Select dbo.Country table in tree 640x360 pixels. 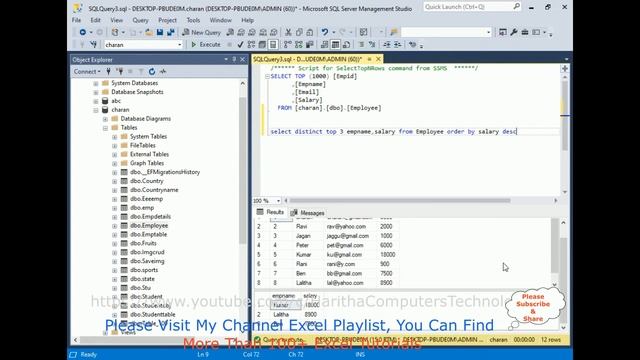pyautogui.click(x=147, y=181)
